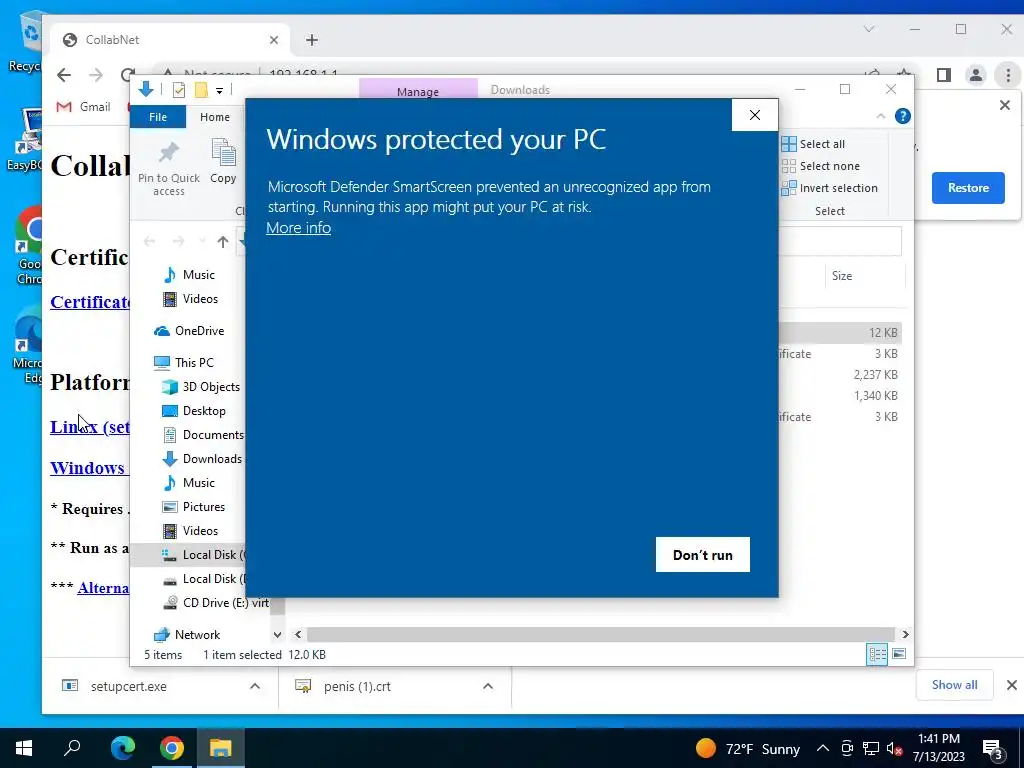
Task: Open a new Chrome tab
Action: tap(312, 40)
